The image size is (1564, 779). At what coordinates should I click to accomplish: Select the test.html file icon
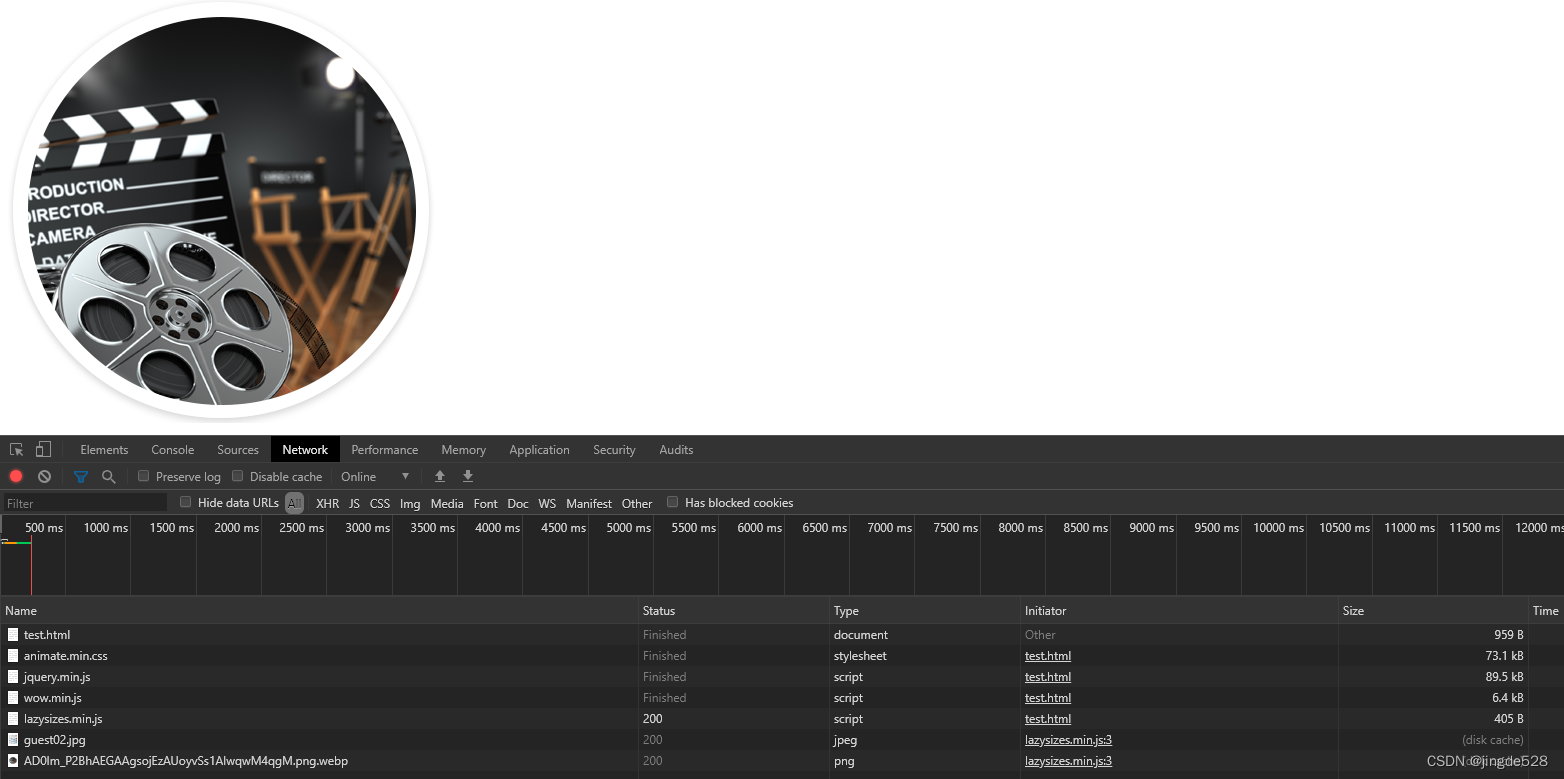click(13, 634)
